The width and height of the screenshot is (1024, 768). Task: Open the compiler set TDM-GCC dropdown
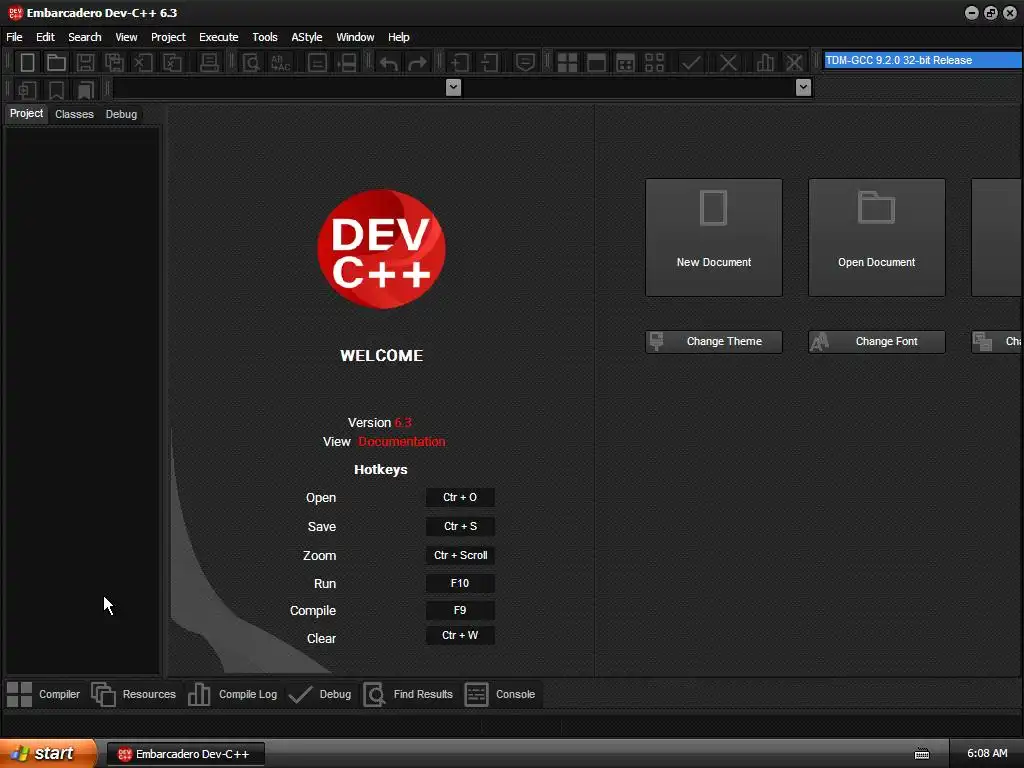pos(922,60)
